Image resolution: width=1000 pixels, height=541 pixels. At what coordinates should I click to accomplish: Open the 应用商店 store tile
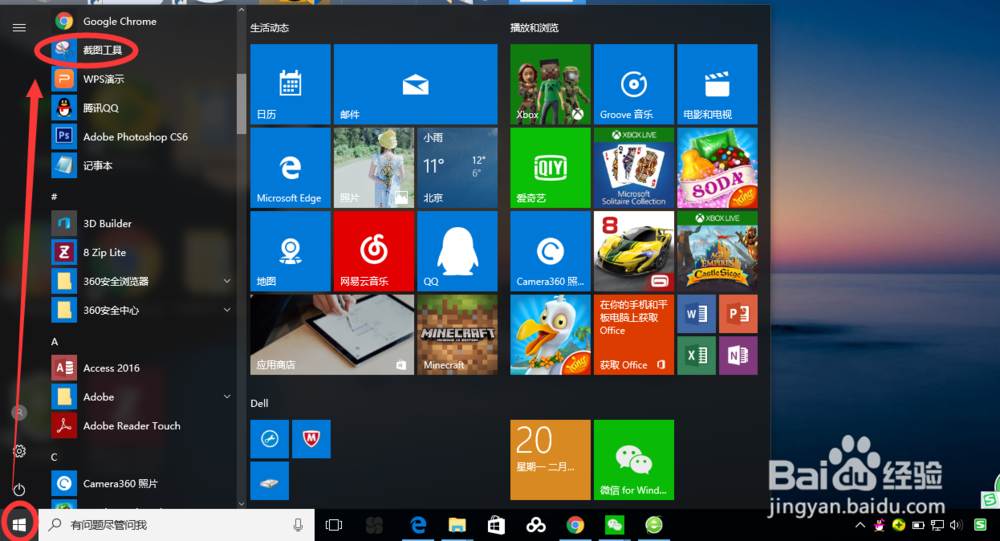click(332, 334)
